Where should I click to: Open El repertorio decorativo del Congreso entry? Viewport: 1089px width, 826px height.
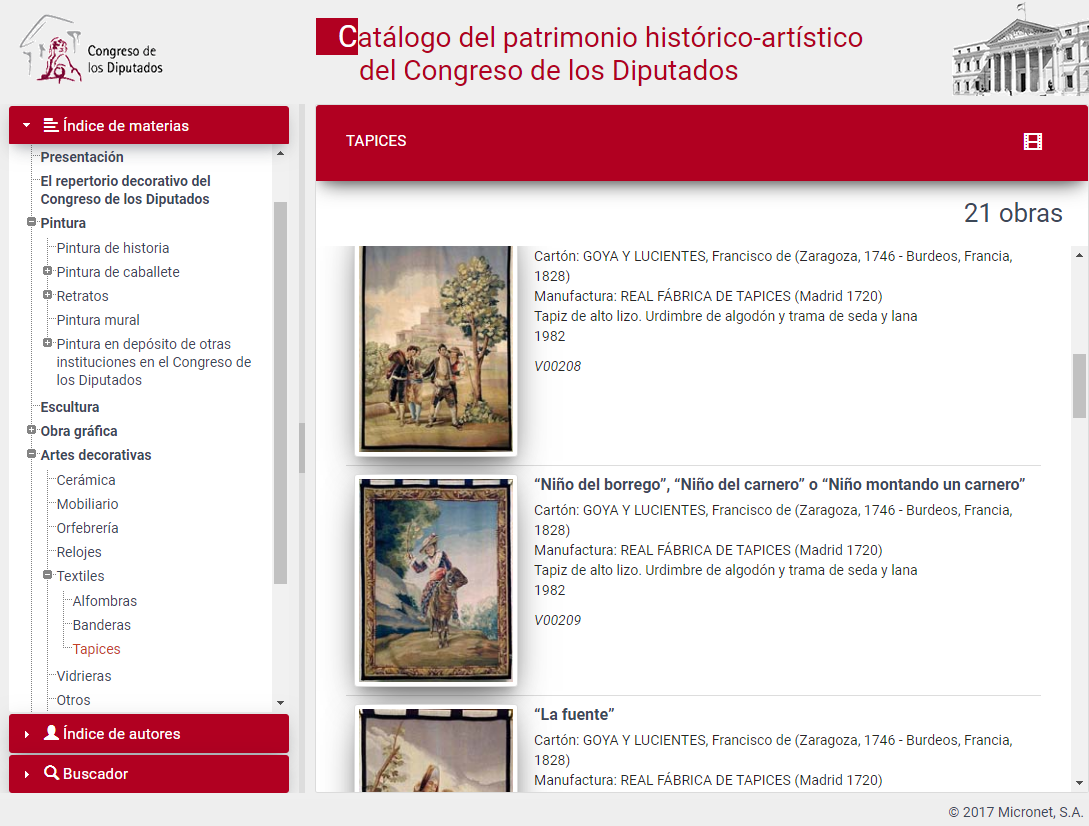click(126, 190)
